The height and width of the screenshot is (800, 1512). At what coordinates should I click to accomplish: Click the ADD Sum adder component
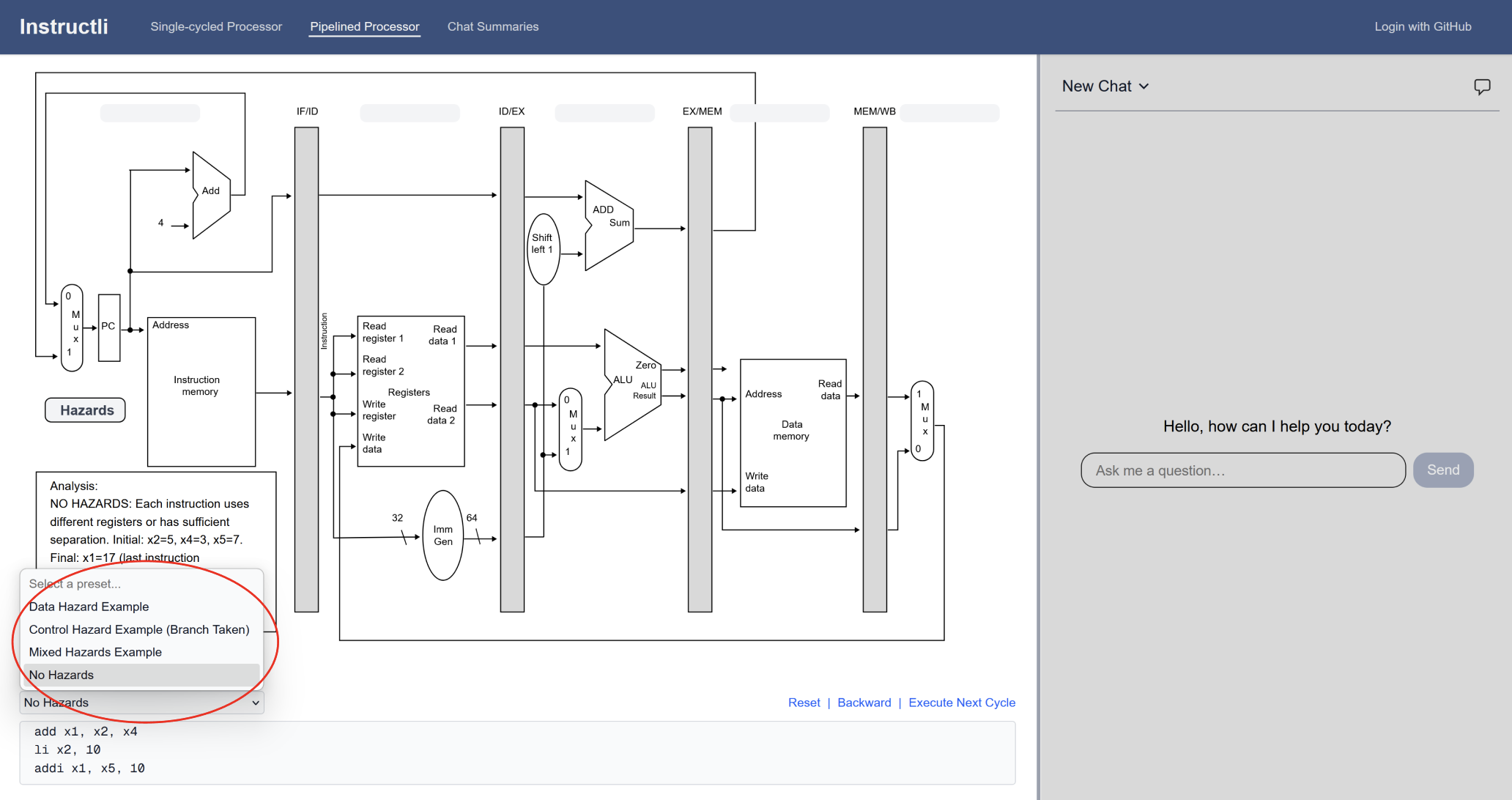pos(609,226)
